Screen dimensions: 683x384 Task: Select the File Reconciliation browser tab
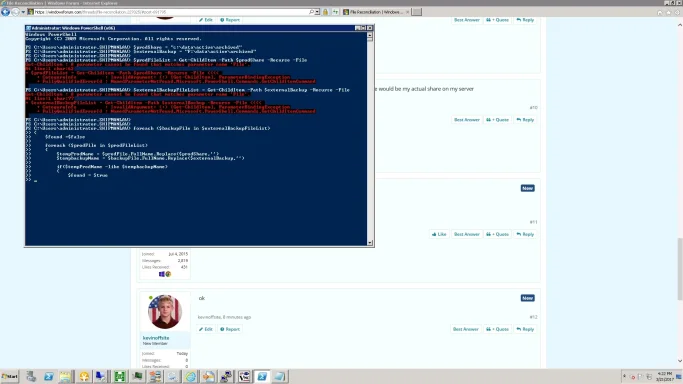(376, 12)
